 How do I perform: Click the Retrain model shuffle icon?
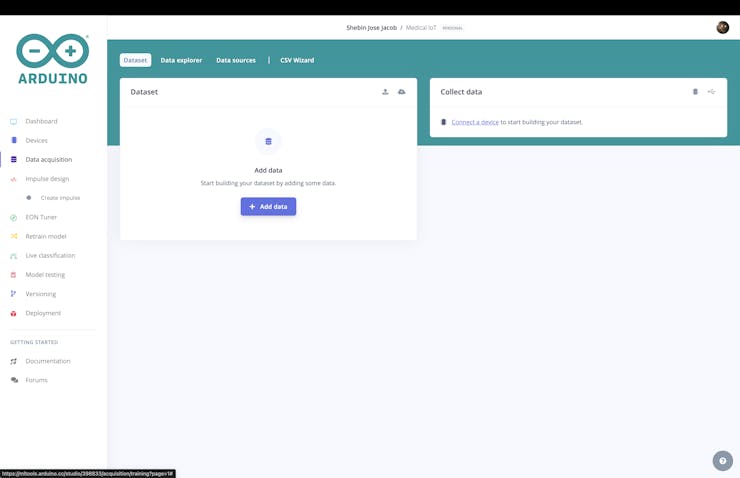pos(14,236)
